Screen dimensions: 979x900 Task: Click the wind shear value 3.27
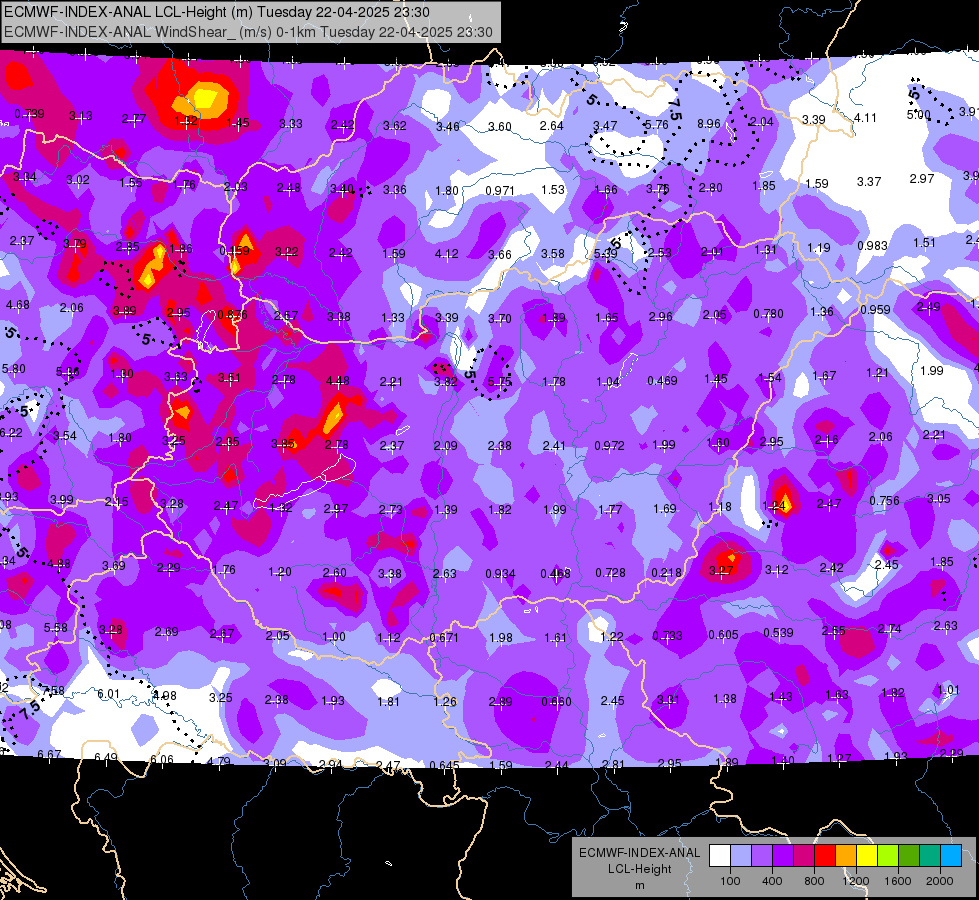click(721, 570)
